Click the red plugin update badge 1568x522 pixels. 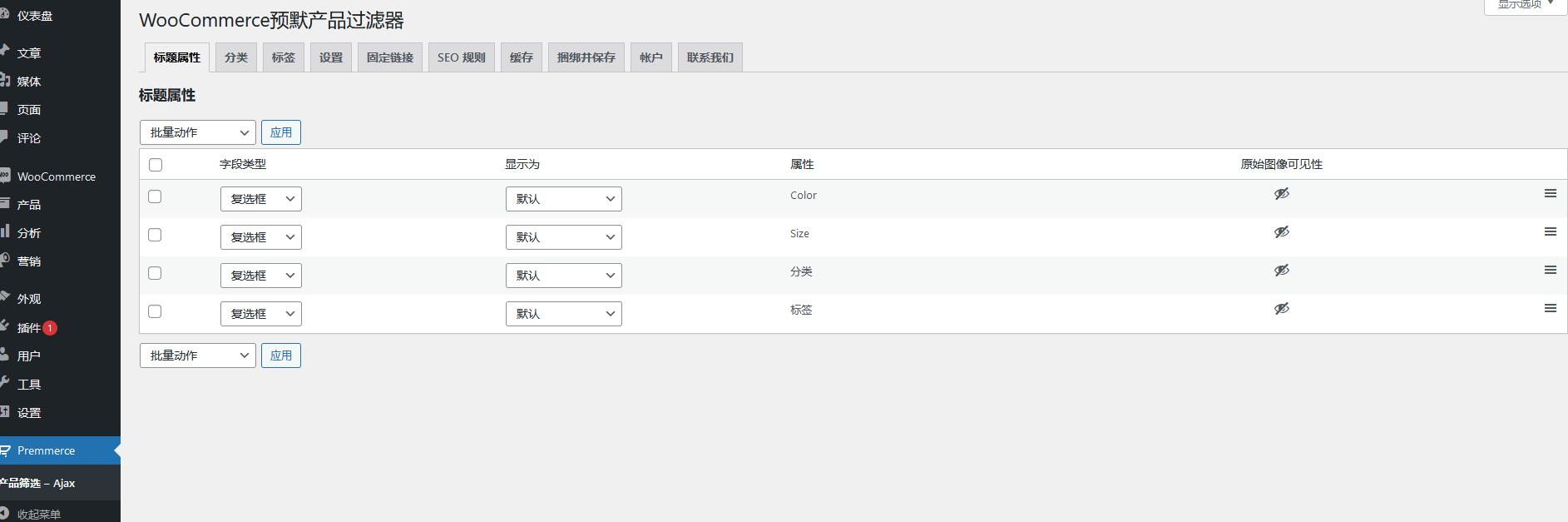[50, 328]
